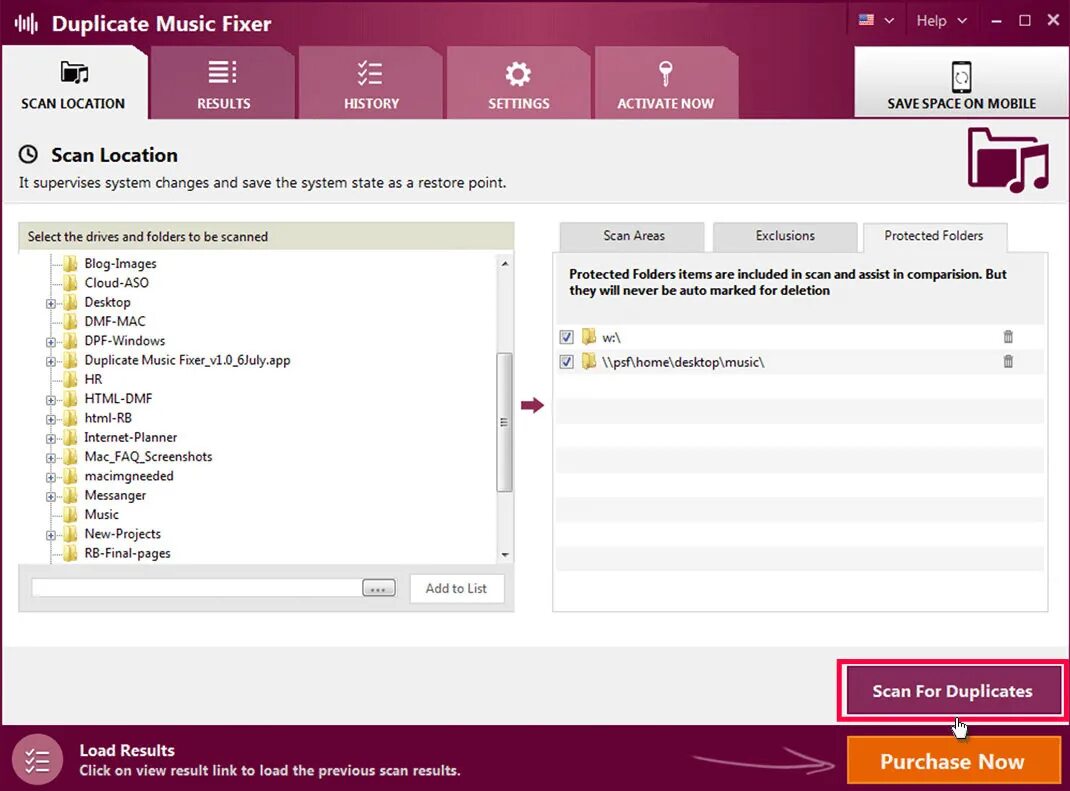1070x791 pixels.
Task: Select the HR folder
Action: [93, 379]
